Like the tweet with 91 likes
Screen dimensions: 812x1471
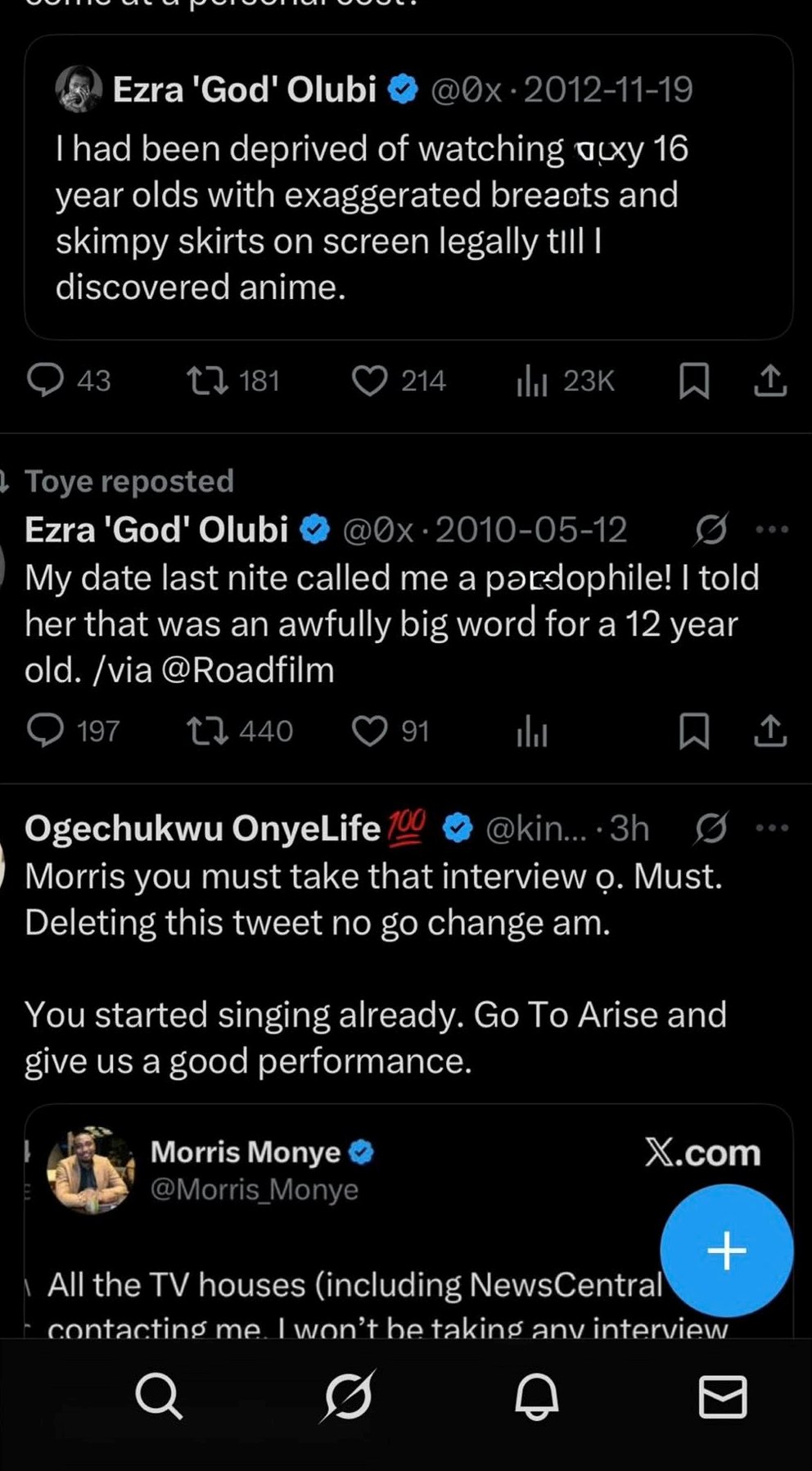click(x=369, y=731)
